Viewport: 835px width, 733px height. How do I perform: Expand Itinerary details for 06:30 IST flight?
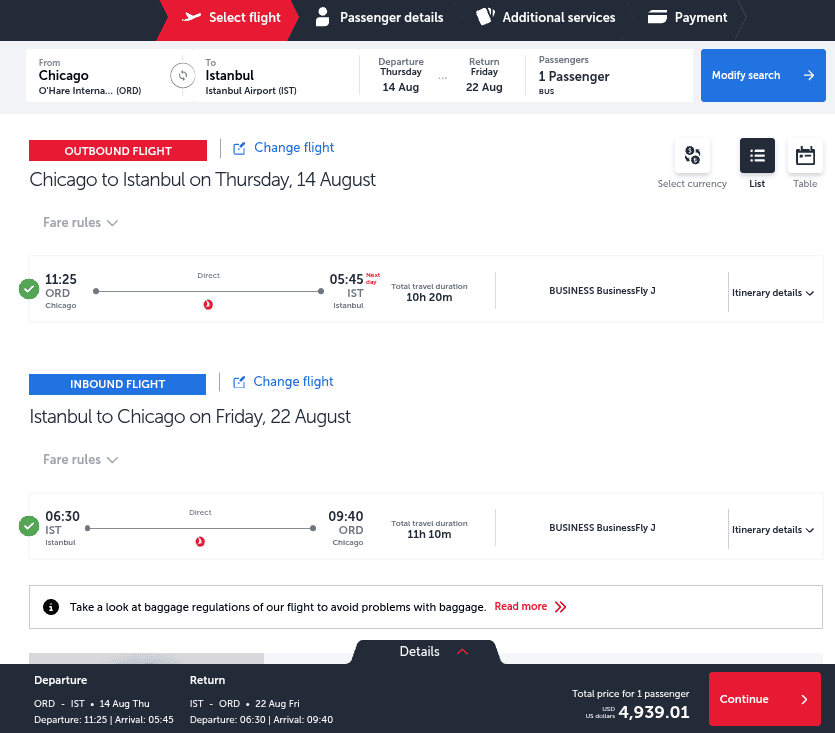click(x=773, y=530)
